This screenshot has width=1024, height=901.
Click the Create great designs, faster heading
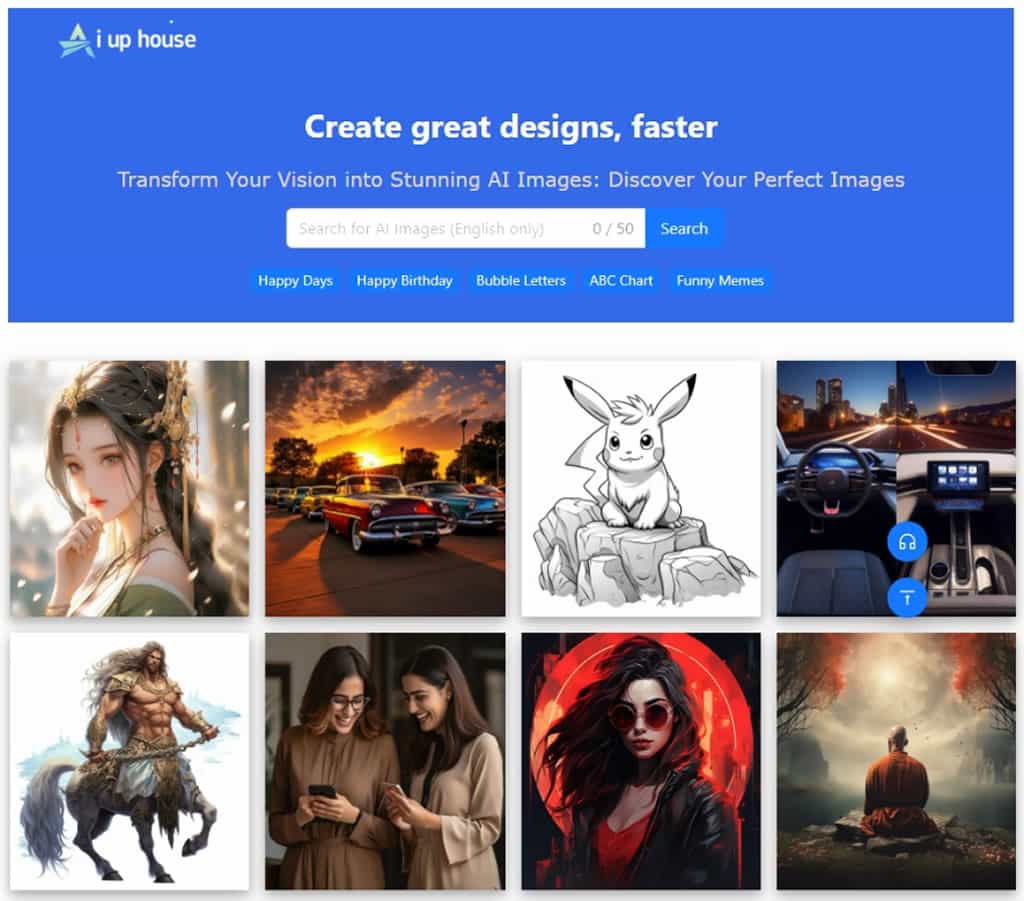coord(511,127)
